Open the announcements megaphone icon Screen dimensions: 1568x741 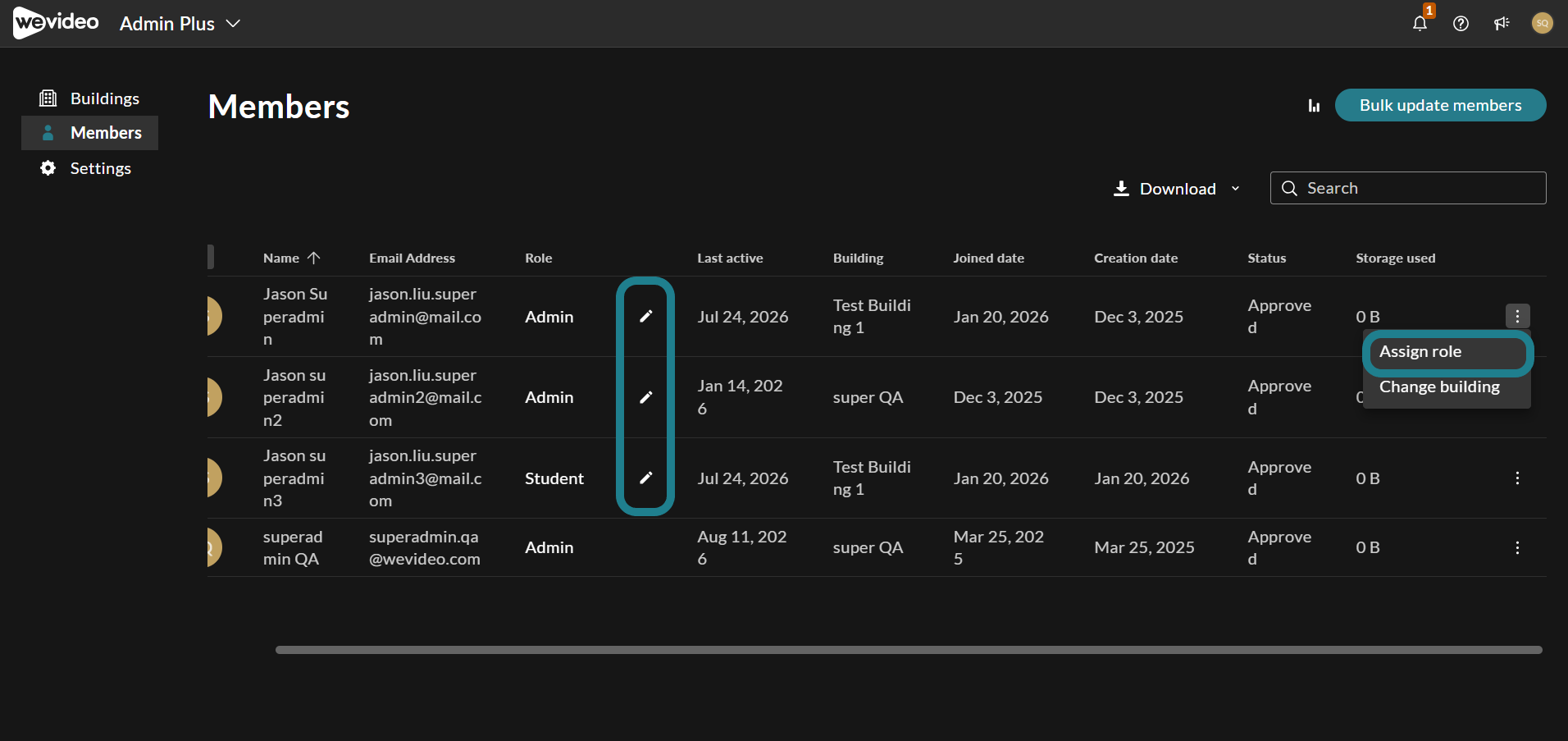pos(1502,23)
